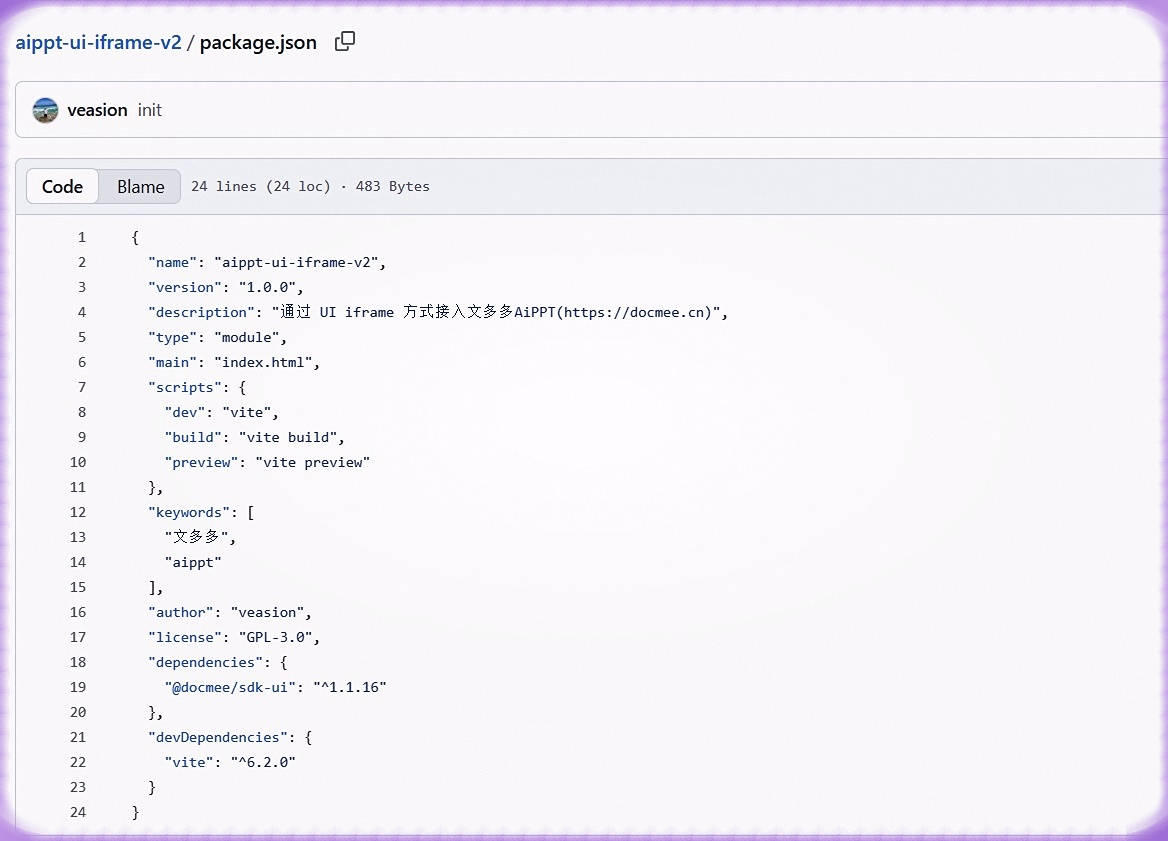The width and height of the screenshot is (1168, 841).
Task: Select line number 1 in the gutter
Action: (x=82, y=238)
